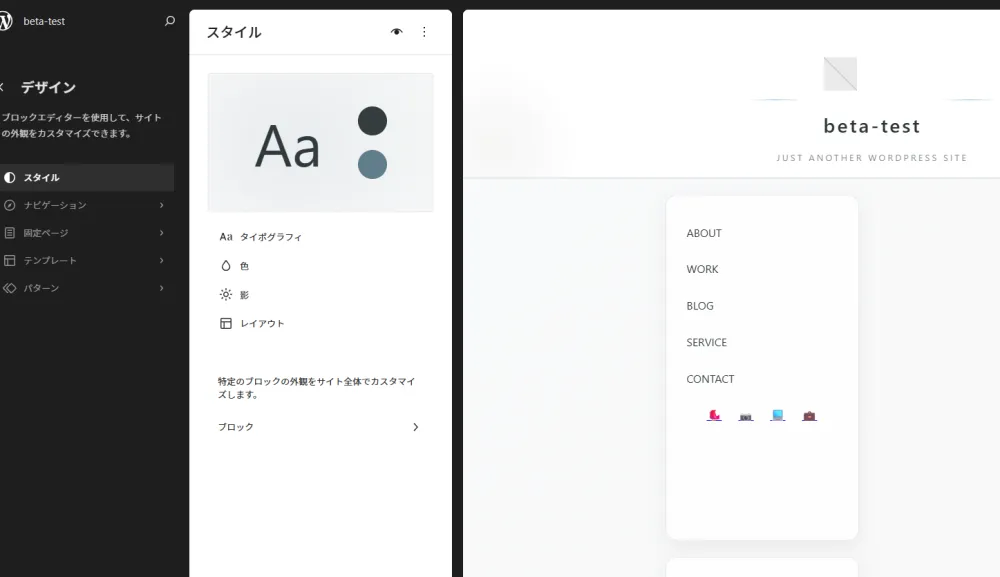This screenshot has height=577, width=1000.
Task: Click the site logo placeholder above beta-test
Action: [x=840, y=74]
